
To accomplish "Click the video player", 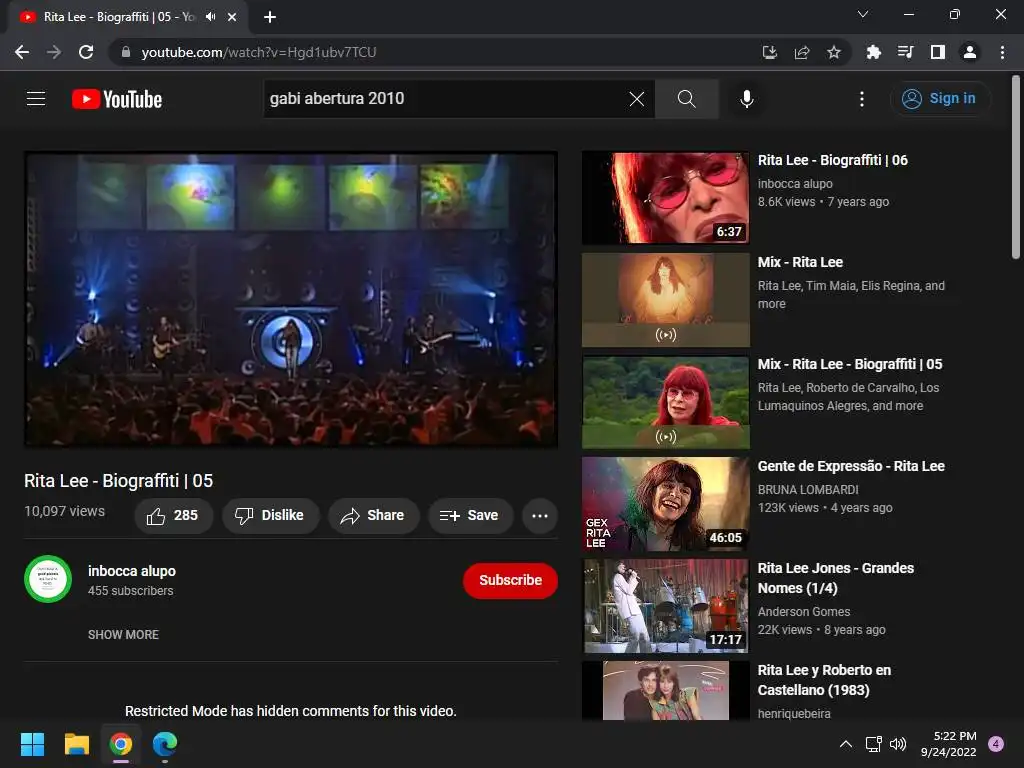I will point(291,300).
